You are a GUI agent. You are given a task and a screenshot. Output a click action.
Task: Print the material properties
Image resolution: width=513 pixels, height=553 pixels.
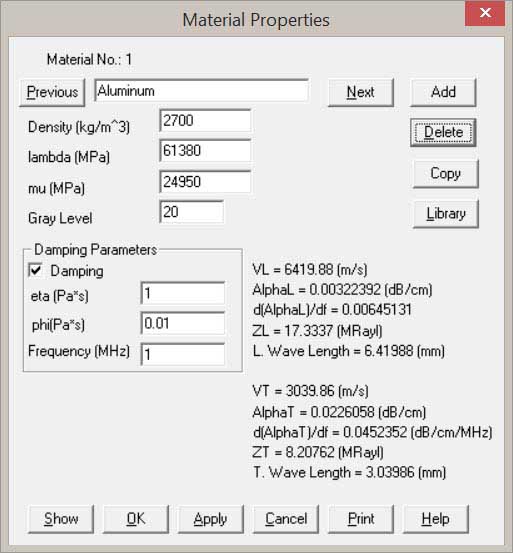point(361,519)
